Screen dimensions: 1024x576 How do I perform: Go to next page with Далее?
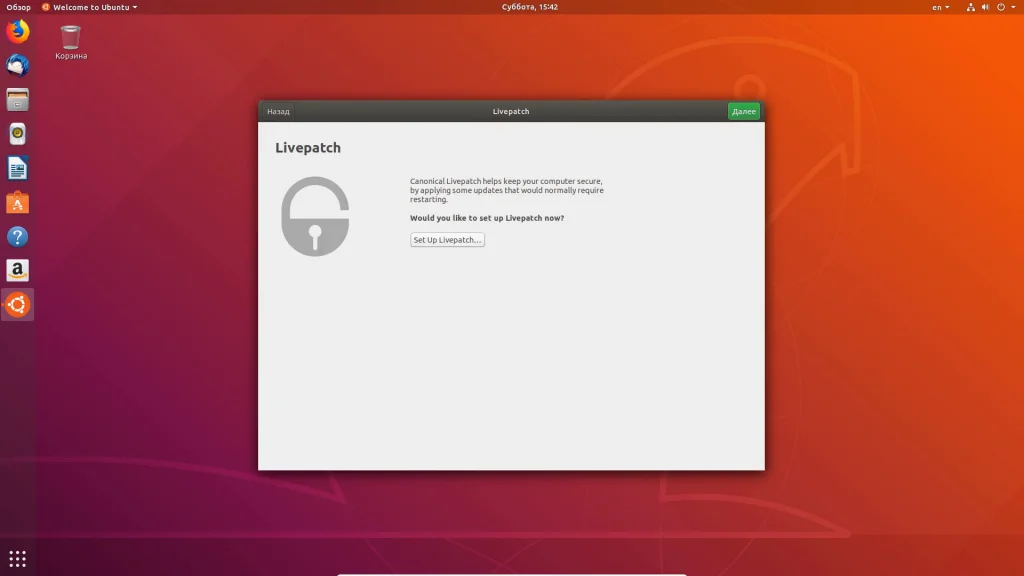tap(744, 111)
